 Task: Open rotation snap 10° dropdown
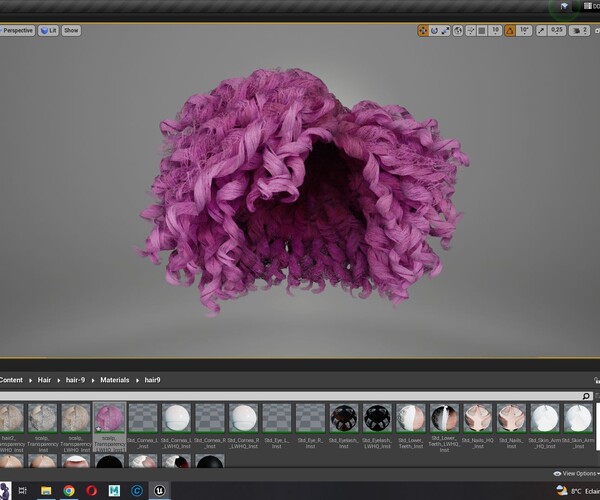(x=524, y=31)
